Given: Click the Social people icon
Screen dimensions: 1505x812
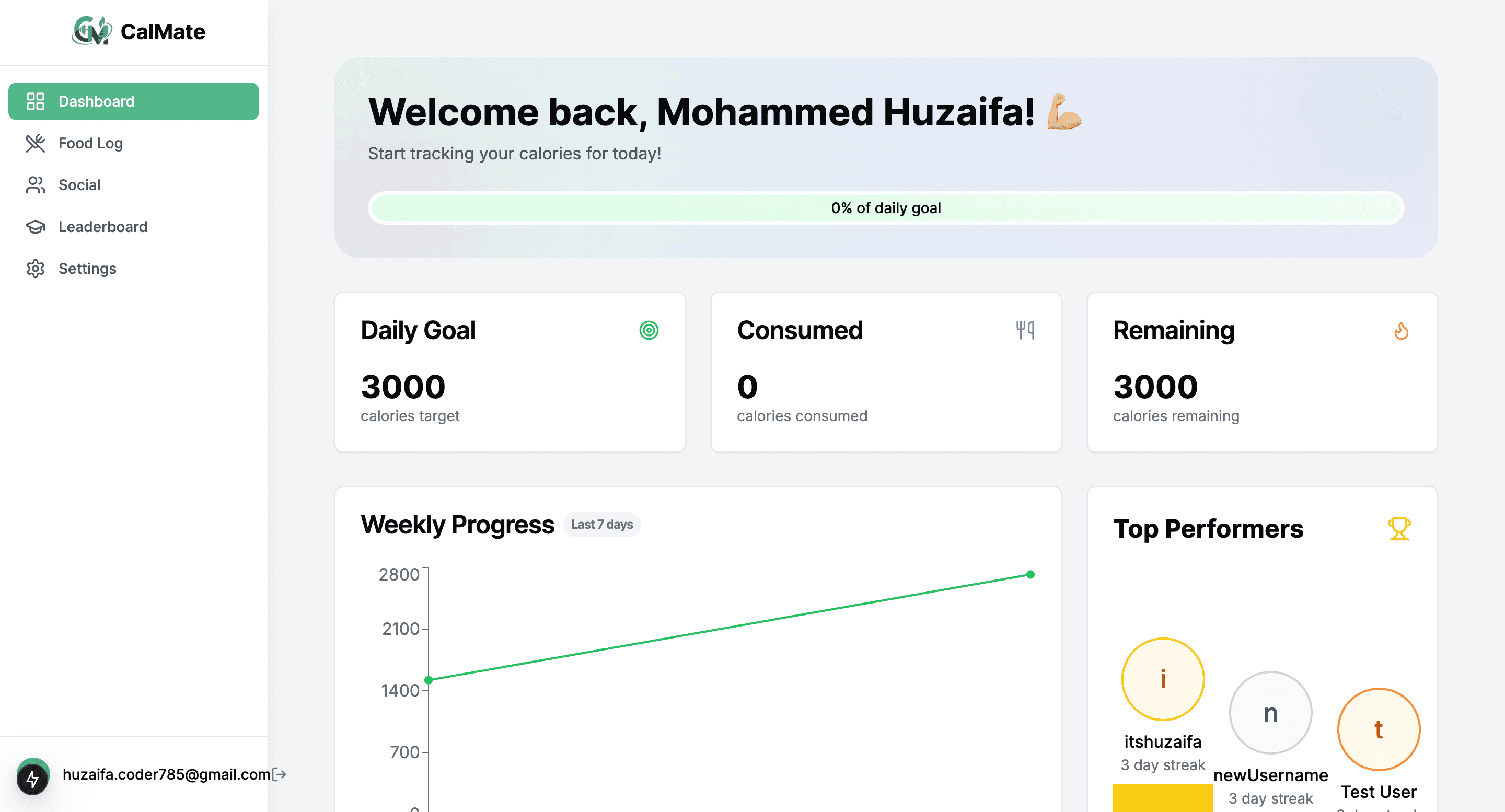Looking at the screenshot, I should [x=34, y=184].
